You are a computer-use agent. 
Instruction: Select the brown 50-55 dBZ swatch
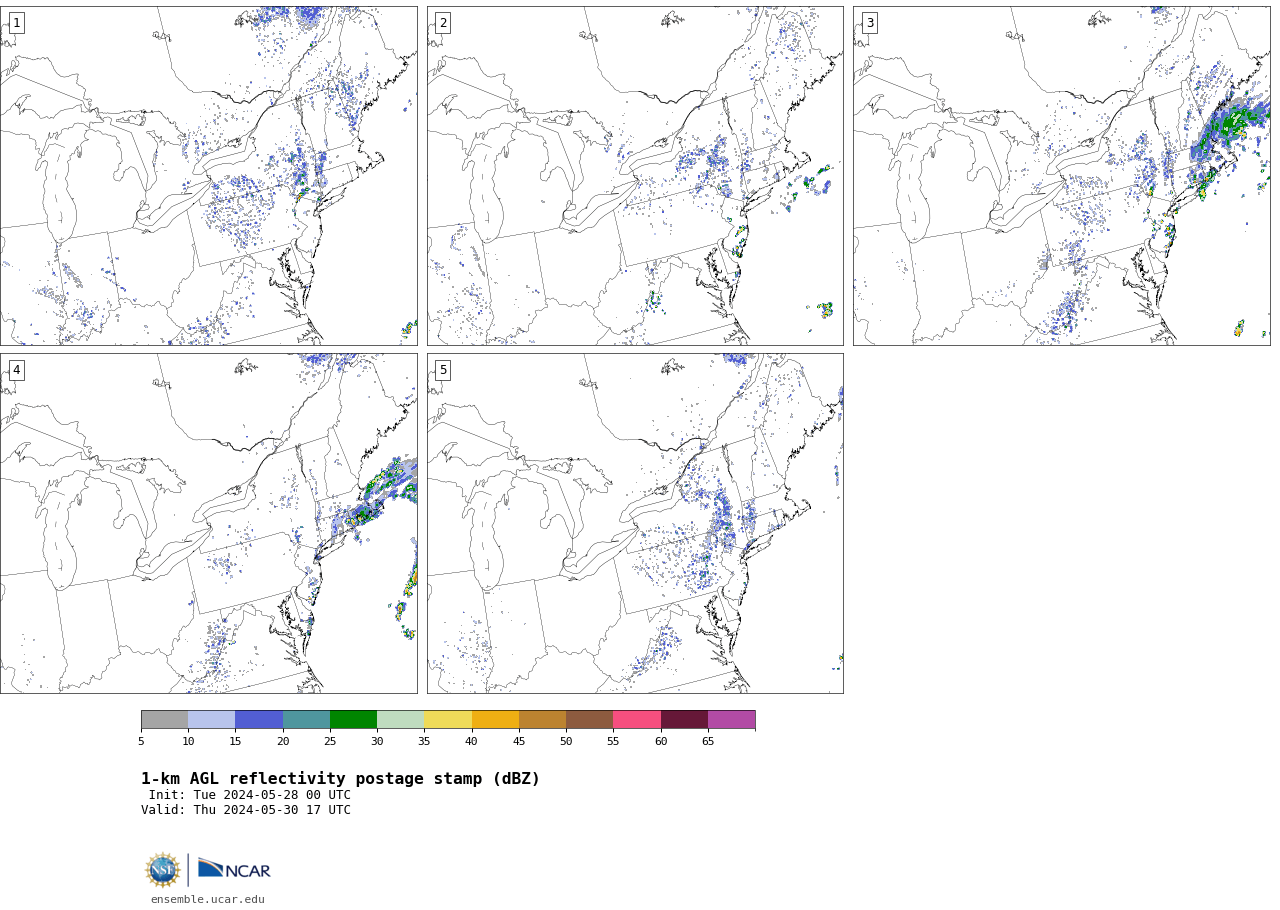[x=589, y=720]
